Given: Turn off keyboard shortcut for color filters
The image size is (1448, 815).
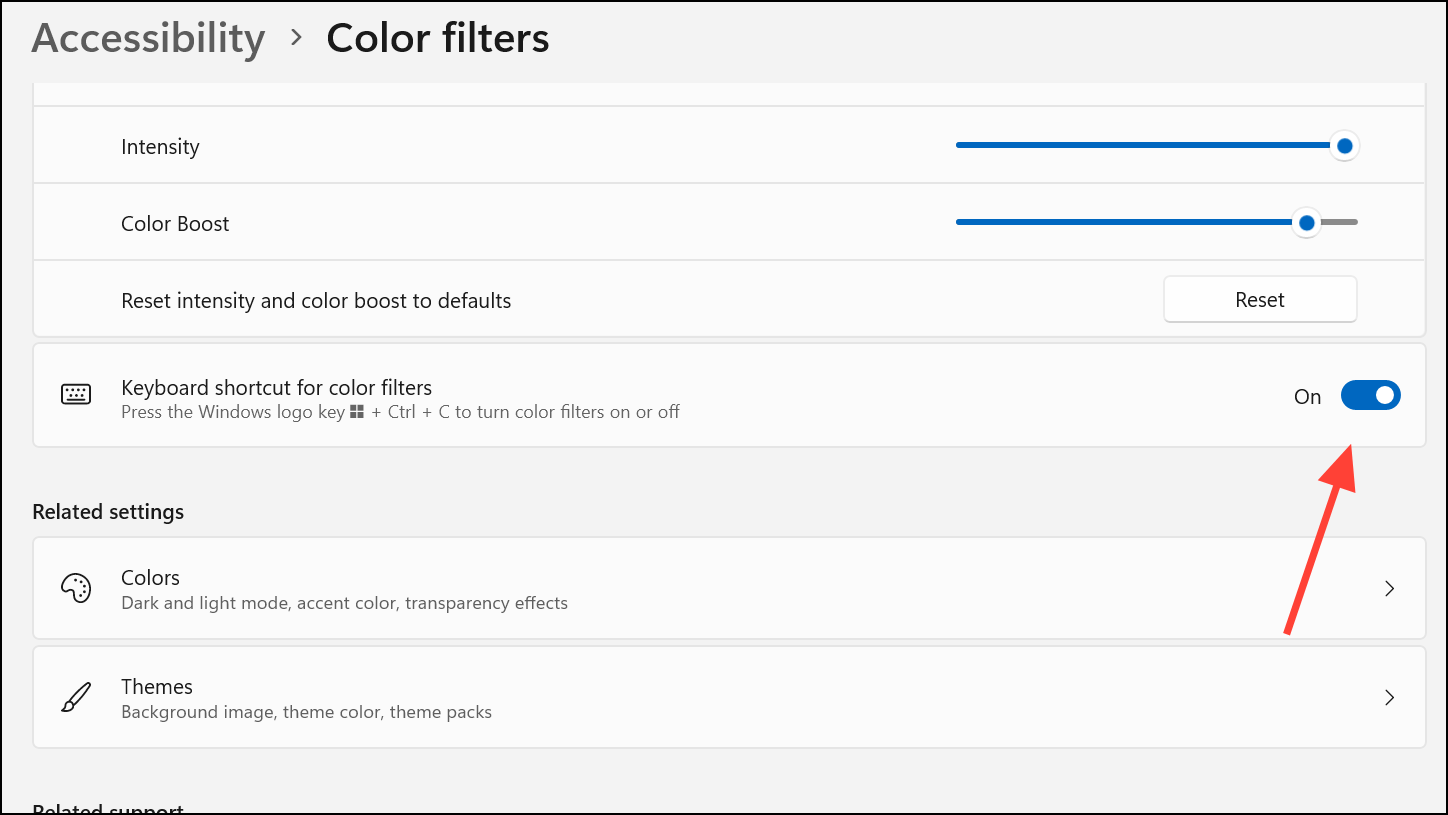Looking at the screenshot, I should tap(1370, 396).
